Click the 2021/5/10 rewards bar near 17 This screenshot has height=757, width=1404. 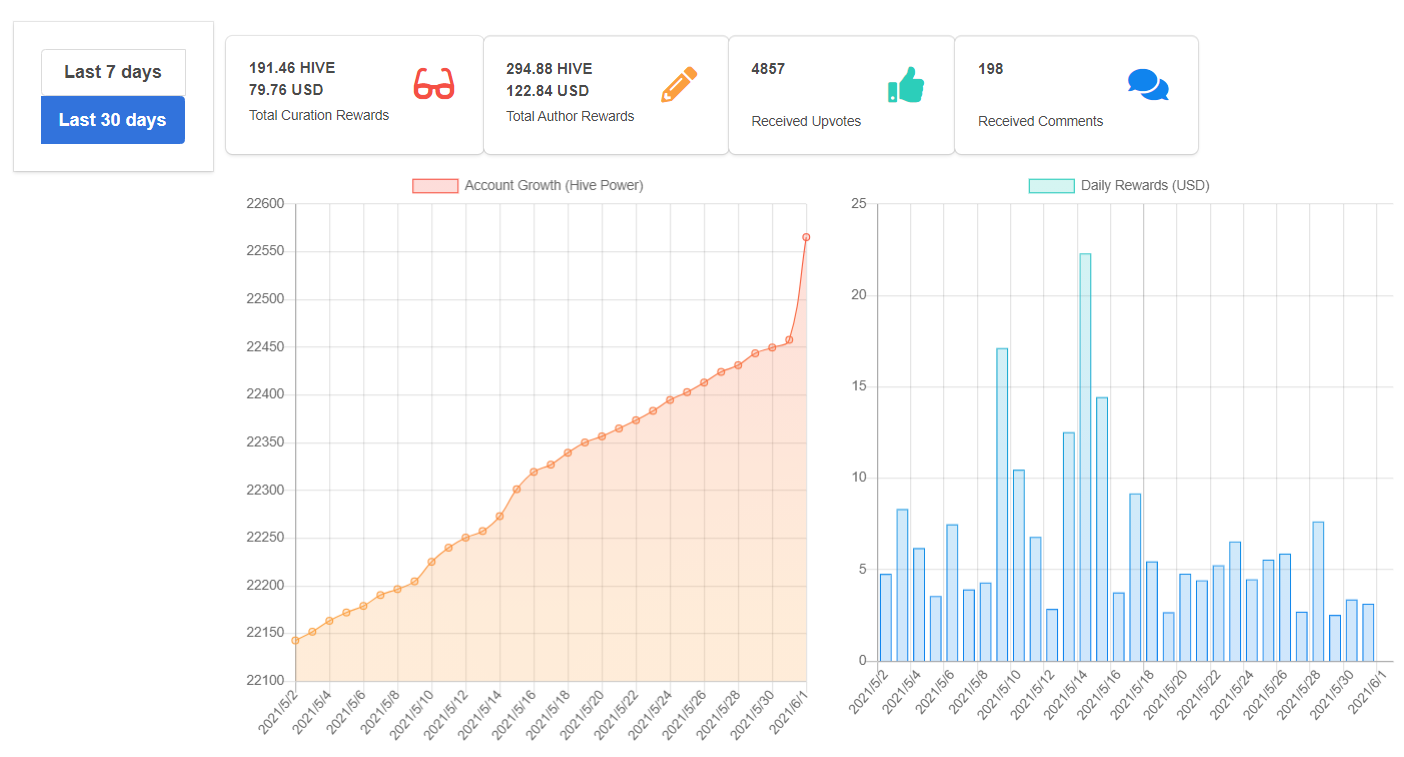[1002, 505]
